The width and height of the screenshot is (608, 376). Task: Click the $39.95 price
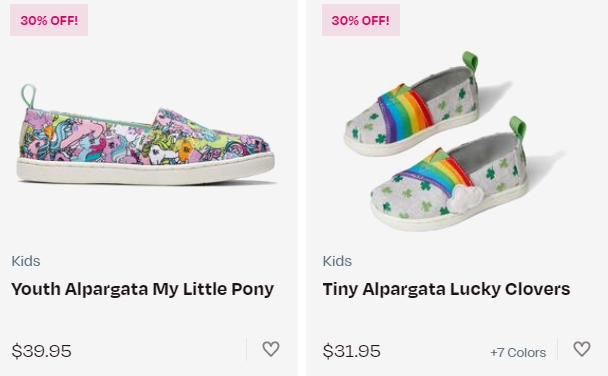click(41, 351)
